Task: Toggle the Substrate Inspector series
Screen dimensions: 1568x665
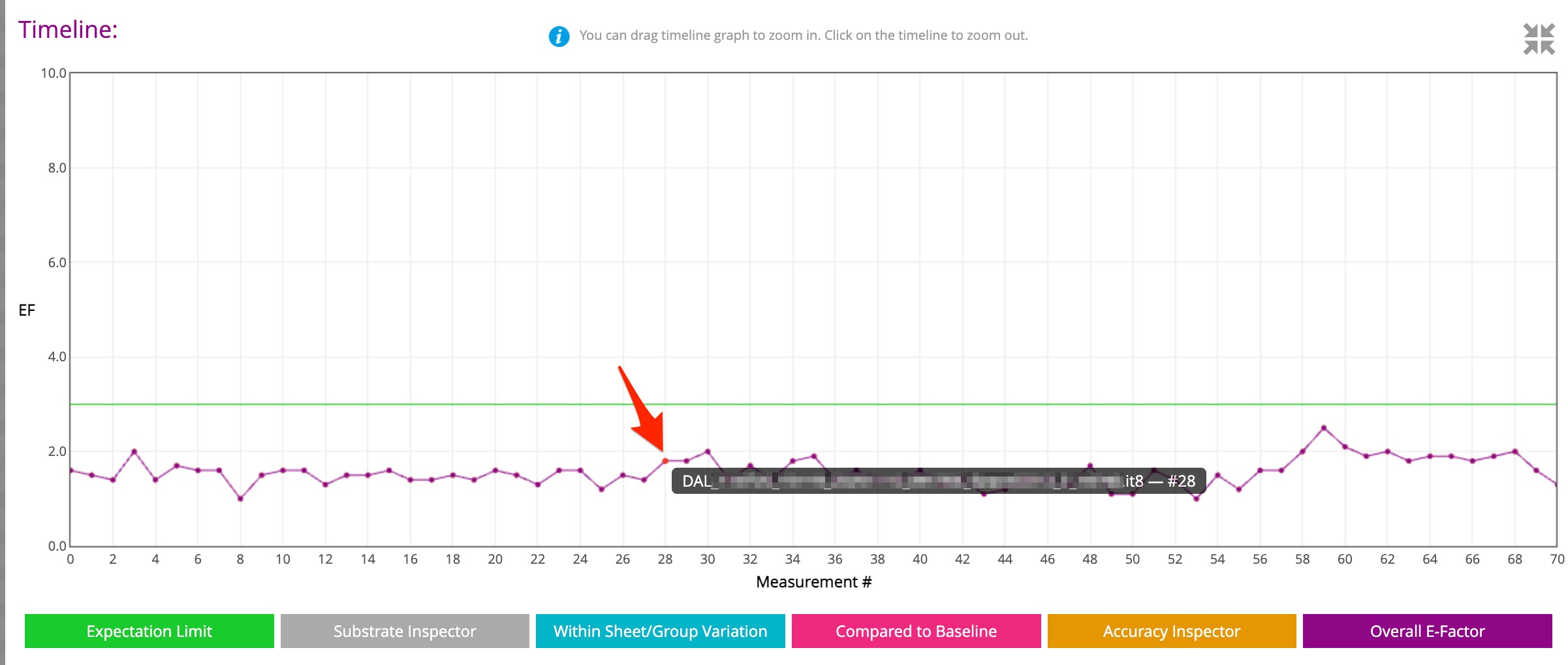Action: click(405, 631)
